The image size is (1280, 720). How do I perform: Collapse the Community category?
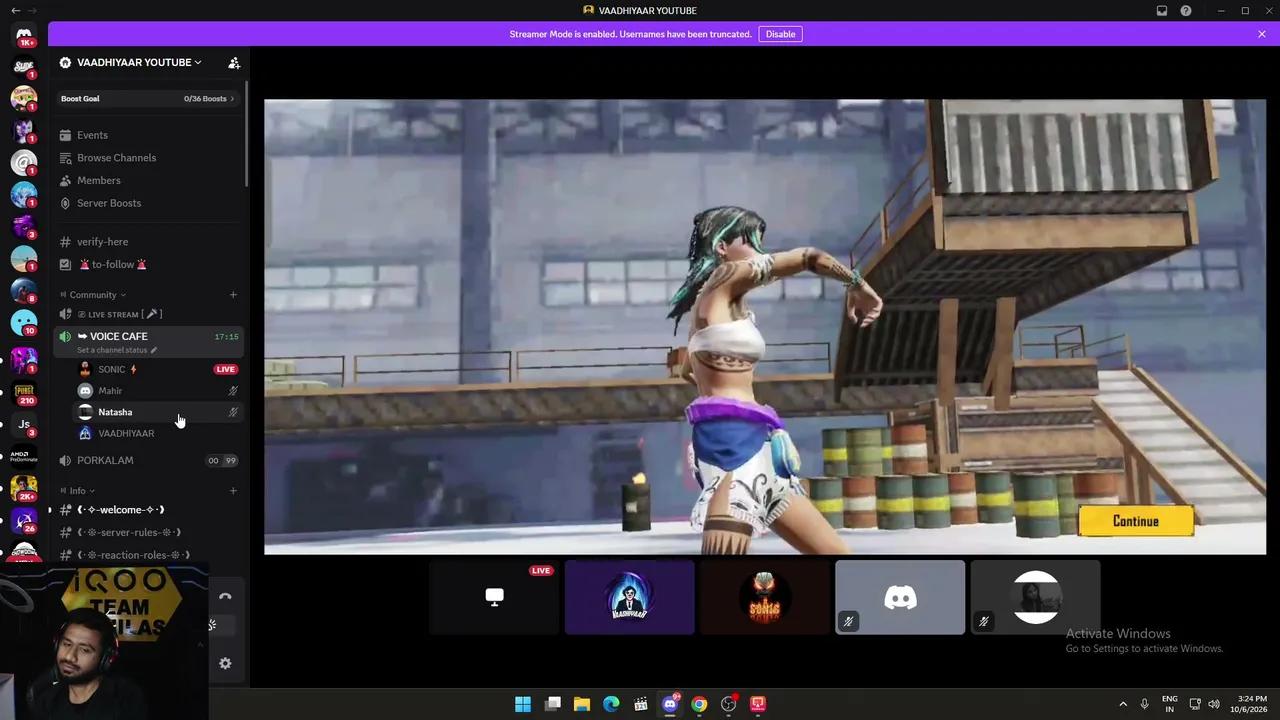tap(97, 295)
